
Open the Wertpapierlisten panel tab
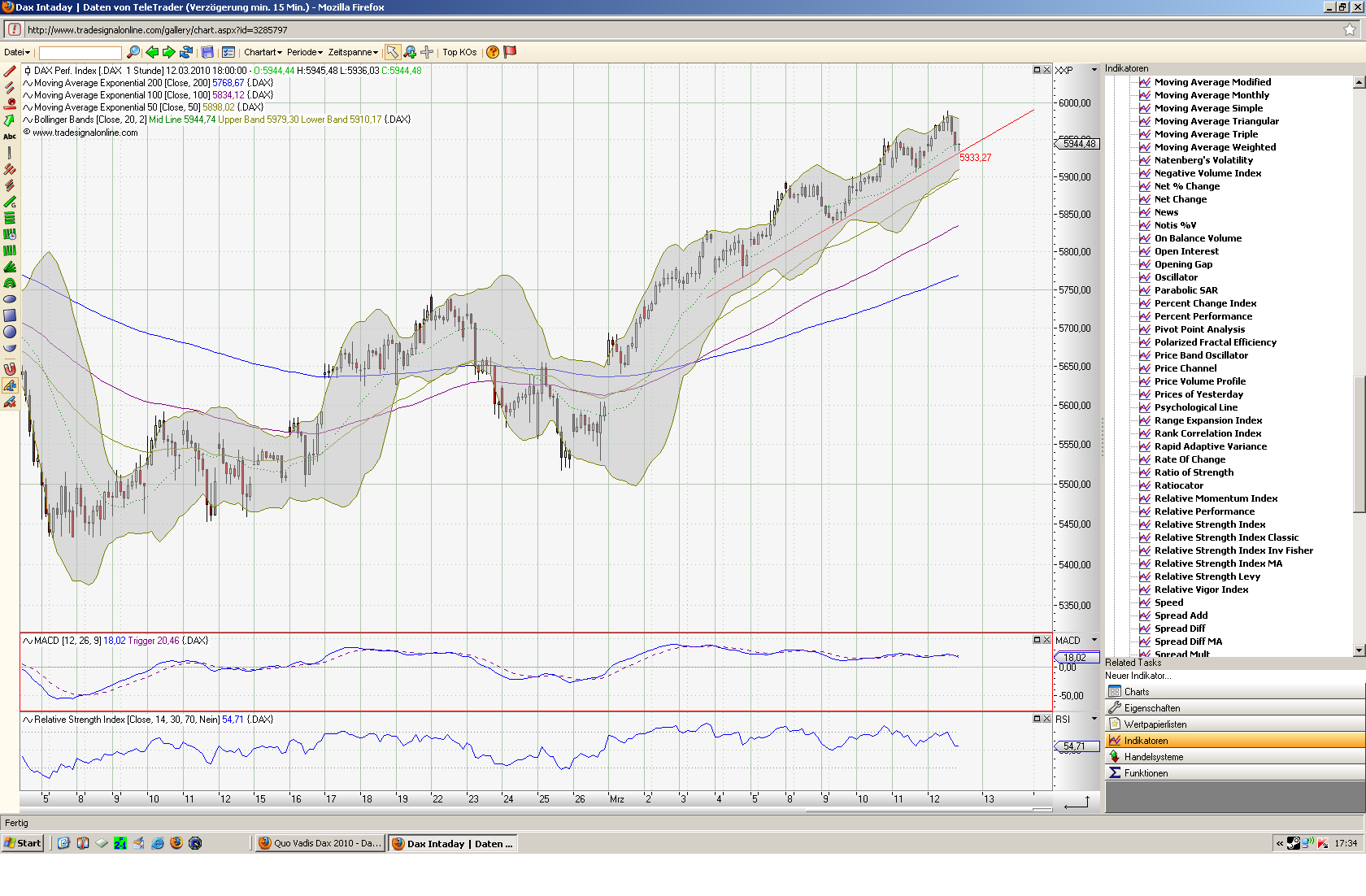[x=1234, y=724]
